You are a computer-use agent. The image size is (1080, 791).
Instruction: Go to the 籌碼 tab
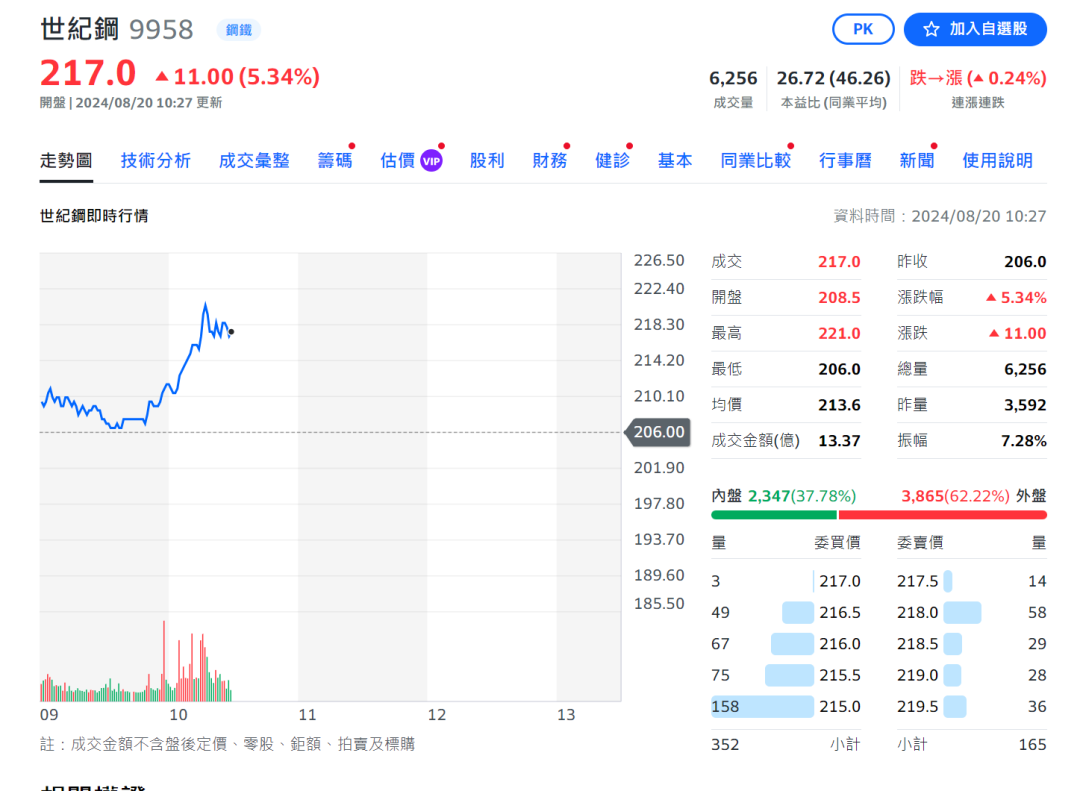point(335,161)
